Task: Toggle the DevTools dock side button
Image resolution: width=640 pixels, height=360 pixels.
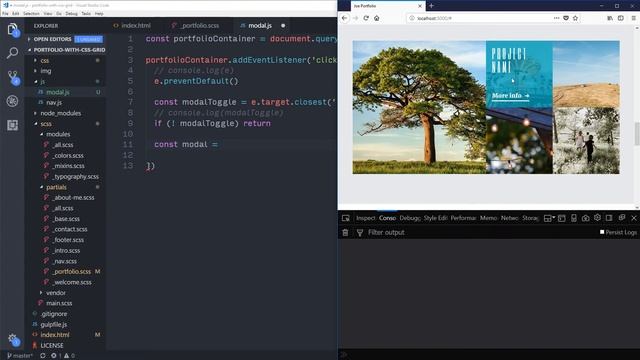Action: tap(609, 218)
